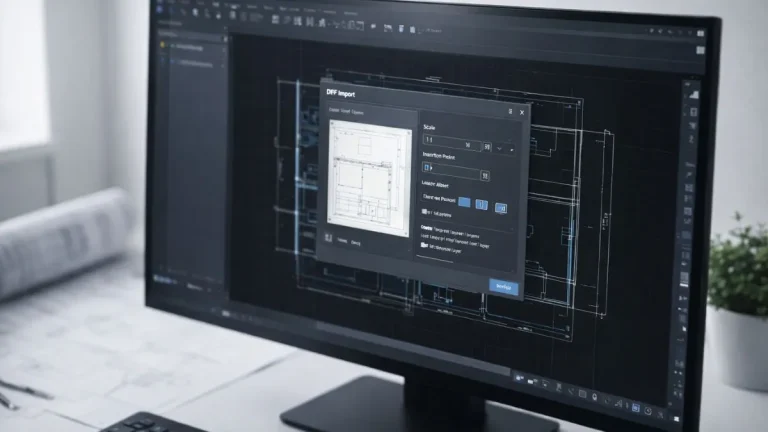The height and width of the screenshot is (432, 768).
Task: Click the drawing preview thumbnail in DFF Import
Action: pos(369,178)
